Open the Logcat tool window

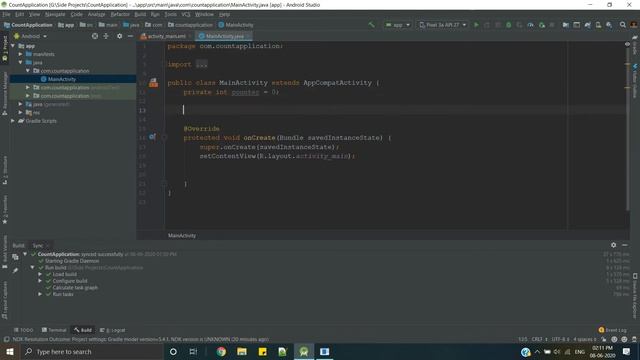tap(112, 330)
